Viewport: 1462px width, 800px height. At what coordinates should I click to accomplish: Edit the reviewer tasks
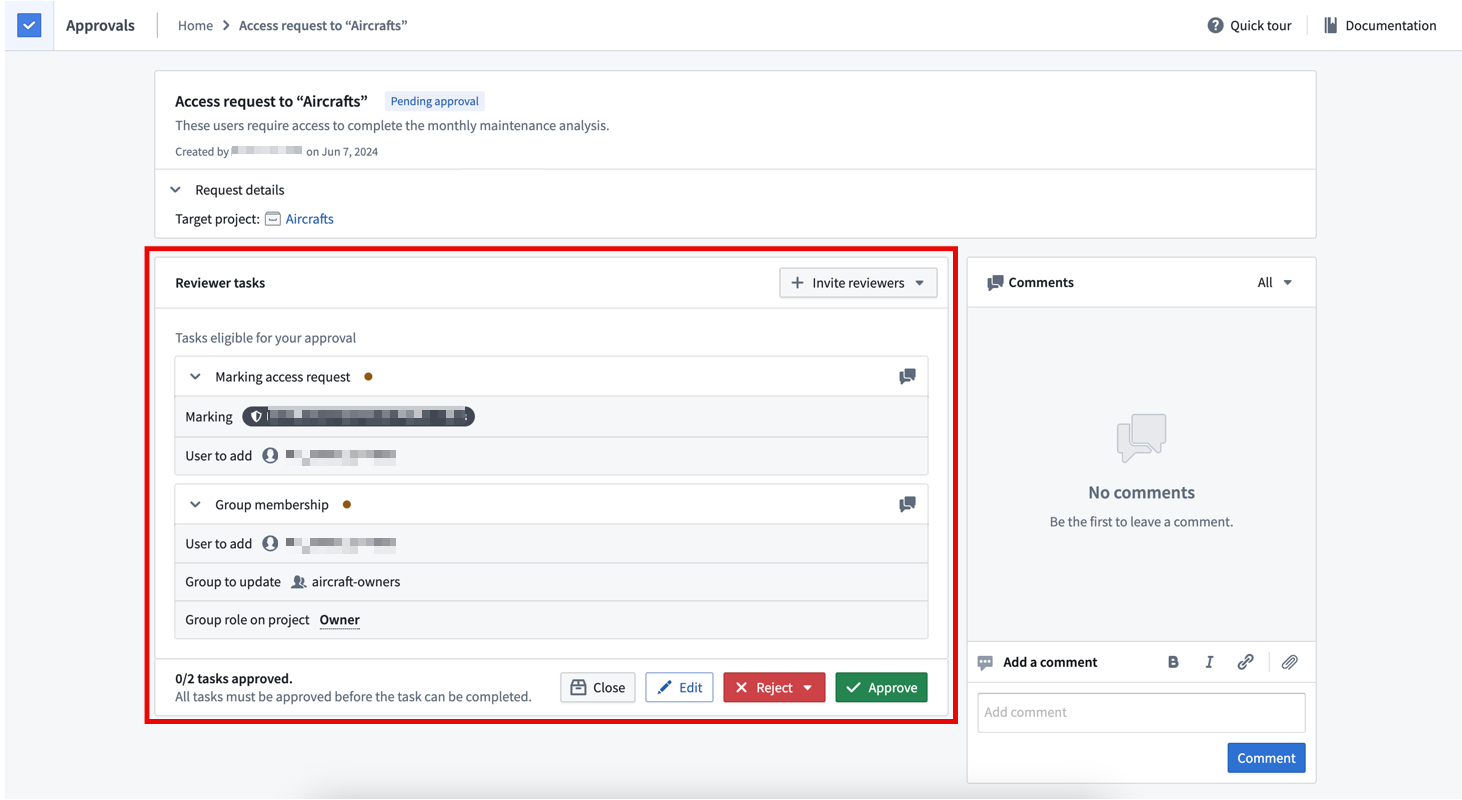pos(679,688)
